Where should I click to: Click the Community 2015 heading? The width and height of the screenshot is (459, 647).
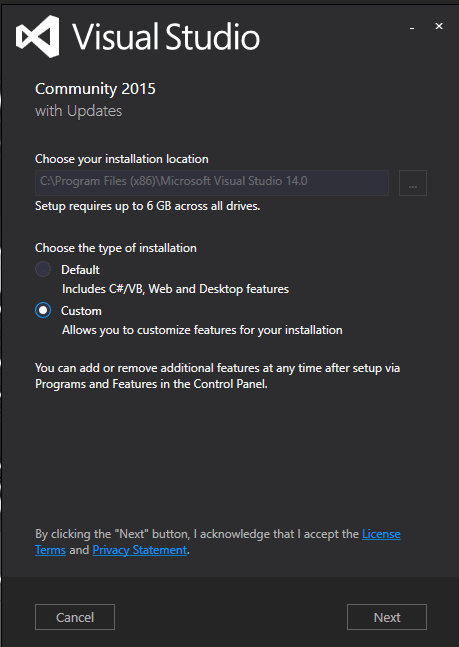95,89
